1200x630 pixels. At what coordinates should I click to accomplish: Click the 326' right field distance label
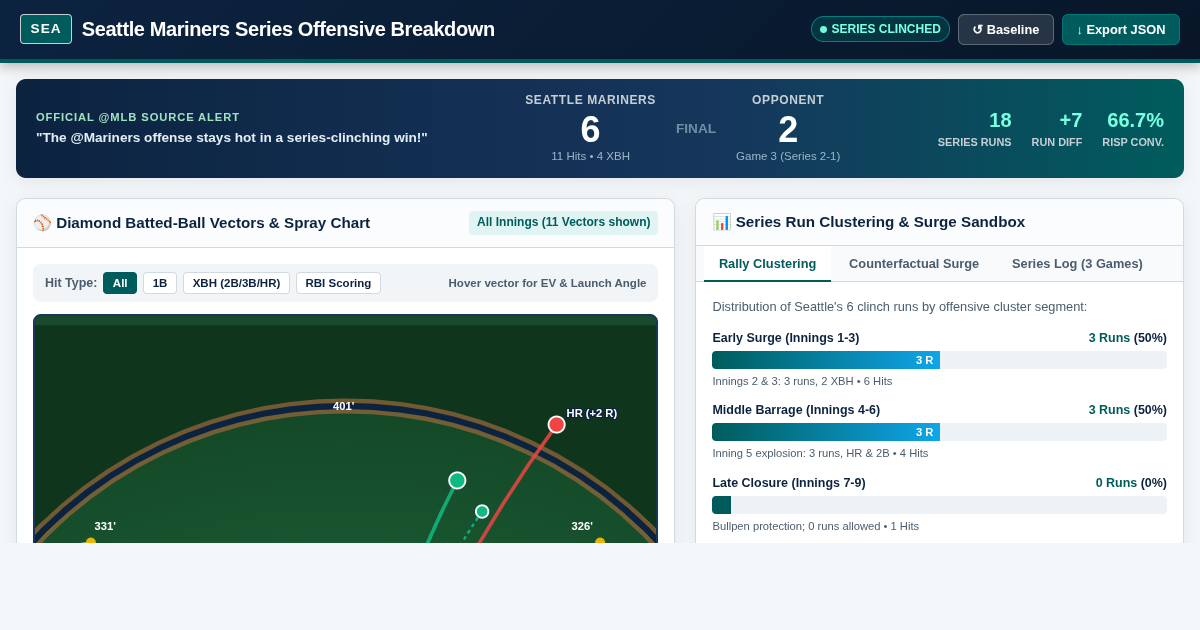582,526
